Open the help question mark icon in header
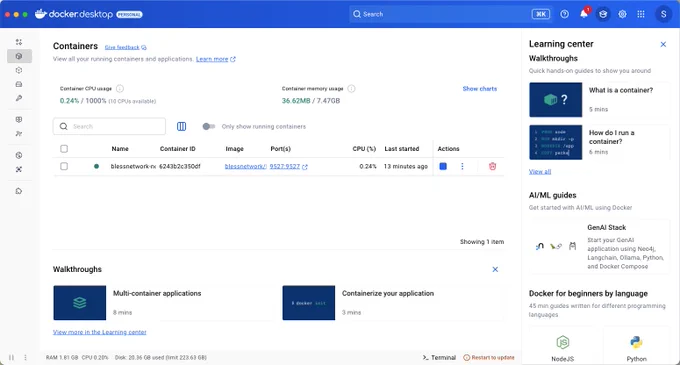 point(564,14)
